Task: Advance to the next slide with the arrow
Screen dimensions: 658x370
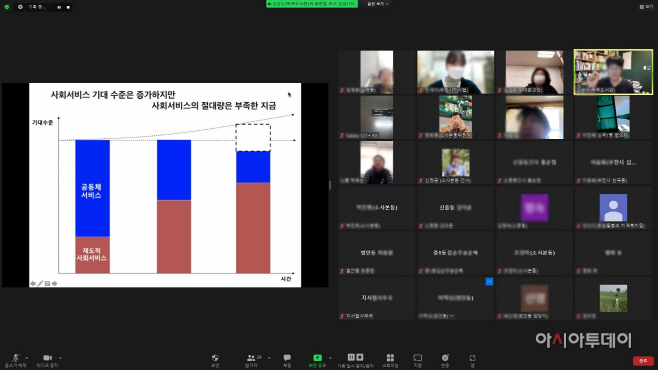Action: [x=55, y=284]
